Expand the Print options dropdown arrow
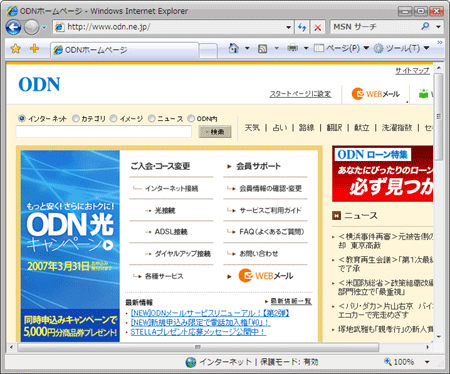 coord(306,49)
